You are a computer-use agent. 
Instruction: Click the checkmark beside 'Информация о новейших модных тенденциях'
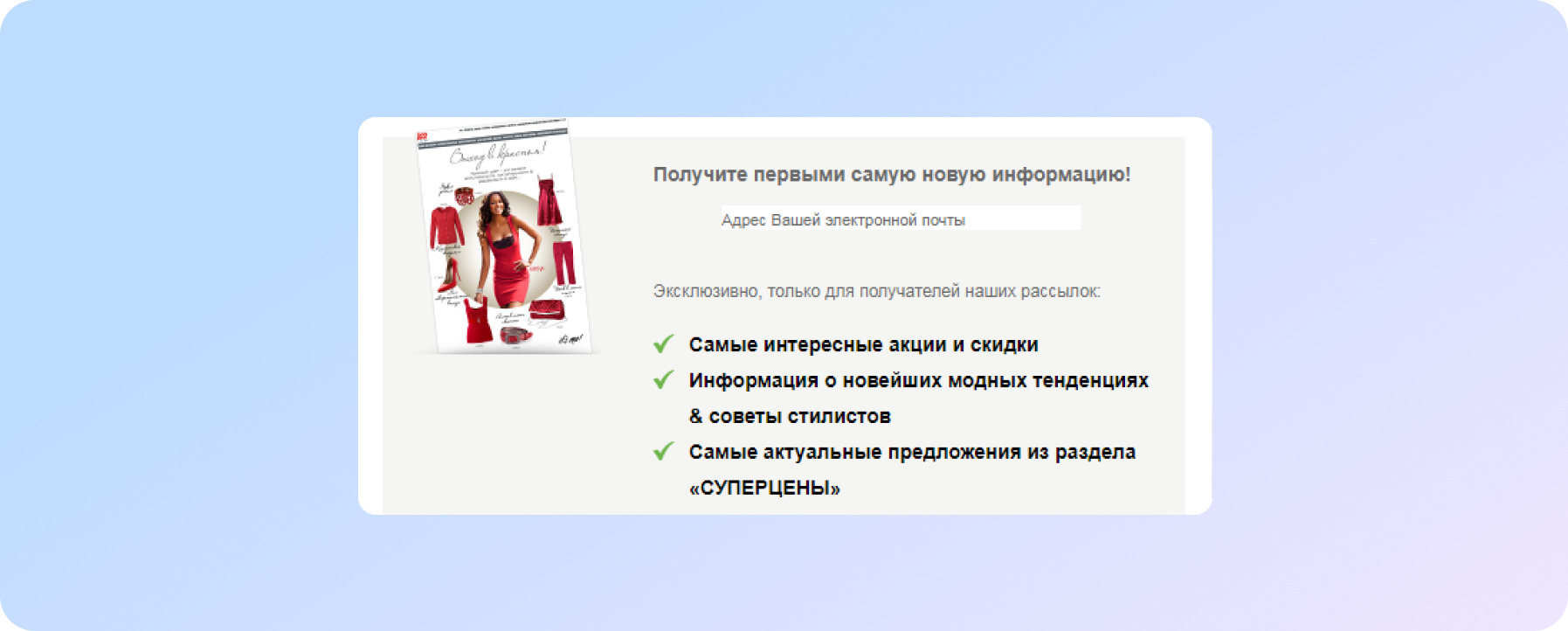point(664,380)
